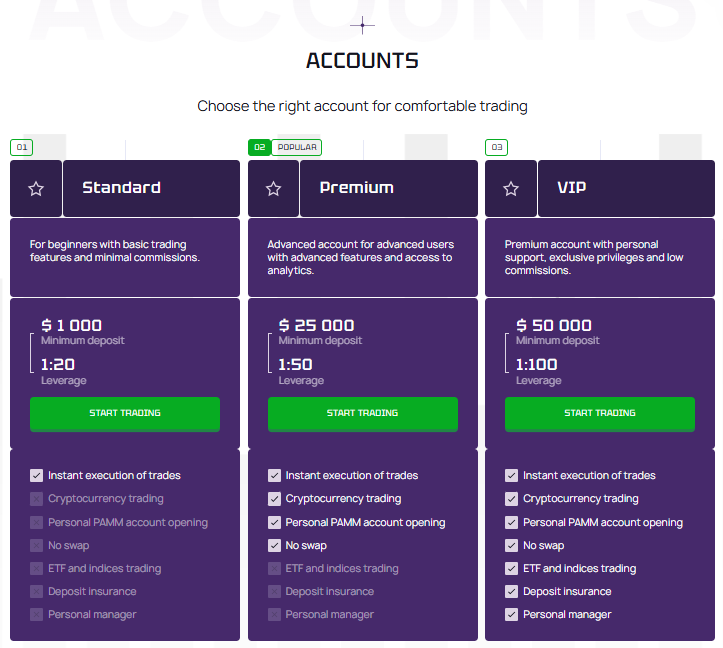Toggle Standard's Instant execution of trades checkbox

[x=37, y=476]
